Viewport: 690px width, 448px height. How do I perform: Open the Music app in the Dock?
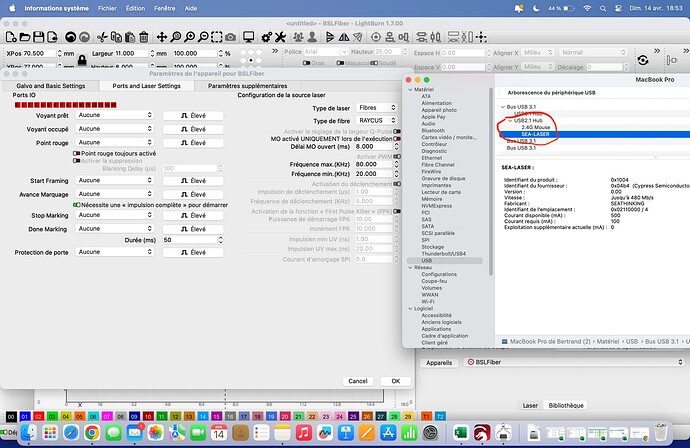coord(304,433)
